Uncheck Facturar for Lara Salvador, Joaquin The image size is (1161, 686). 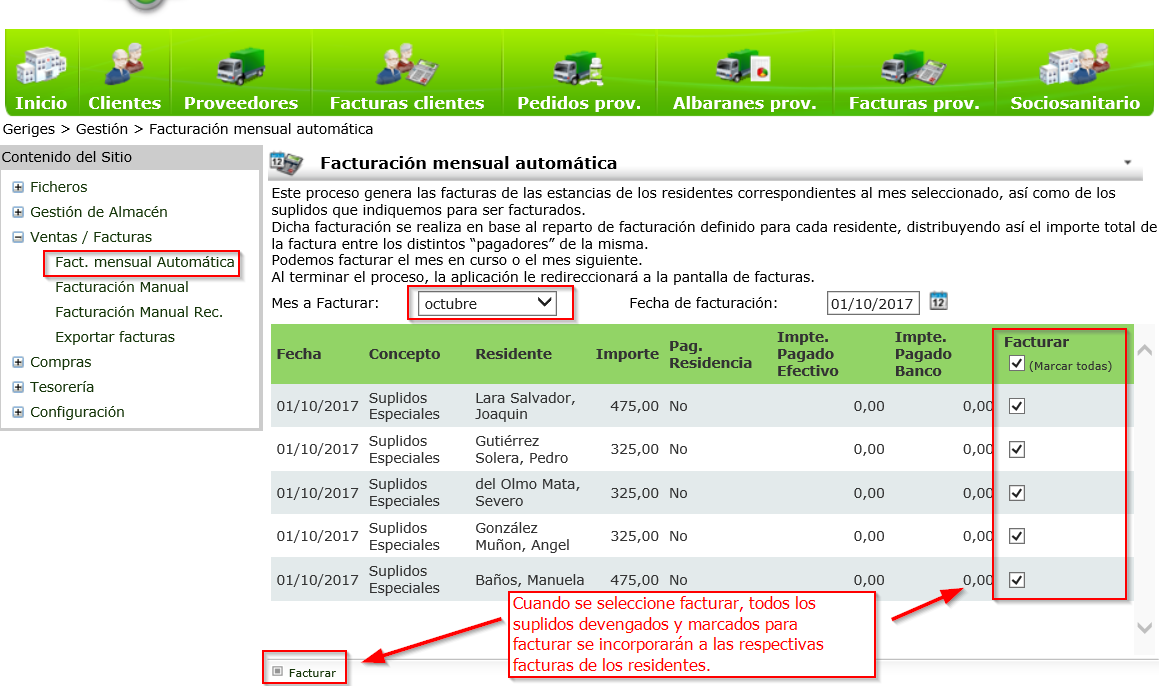(1017, 405)
